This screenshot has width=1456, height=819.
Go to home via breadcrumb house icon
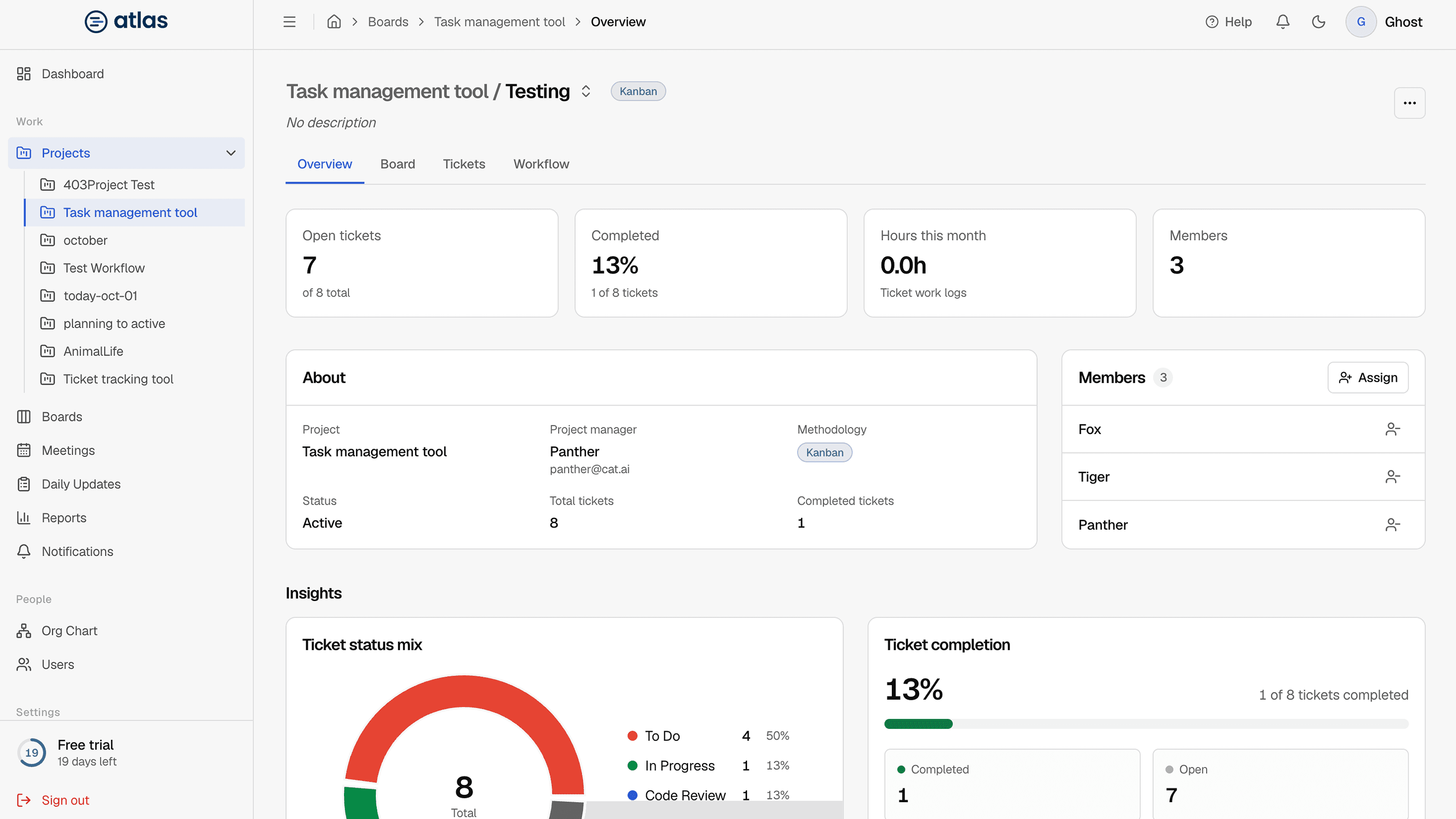click(x=334, y=22)
